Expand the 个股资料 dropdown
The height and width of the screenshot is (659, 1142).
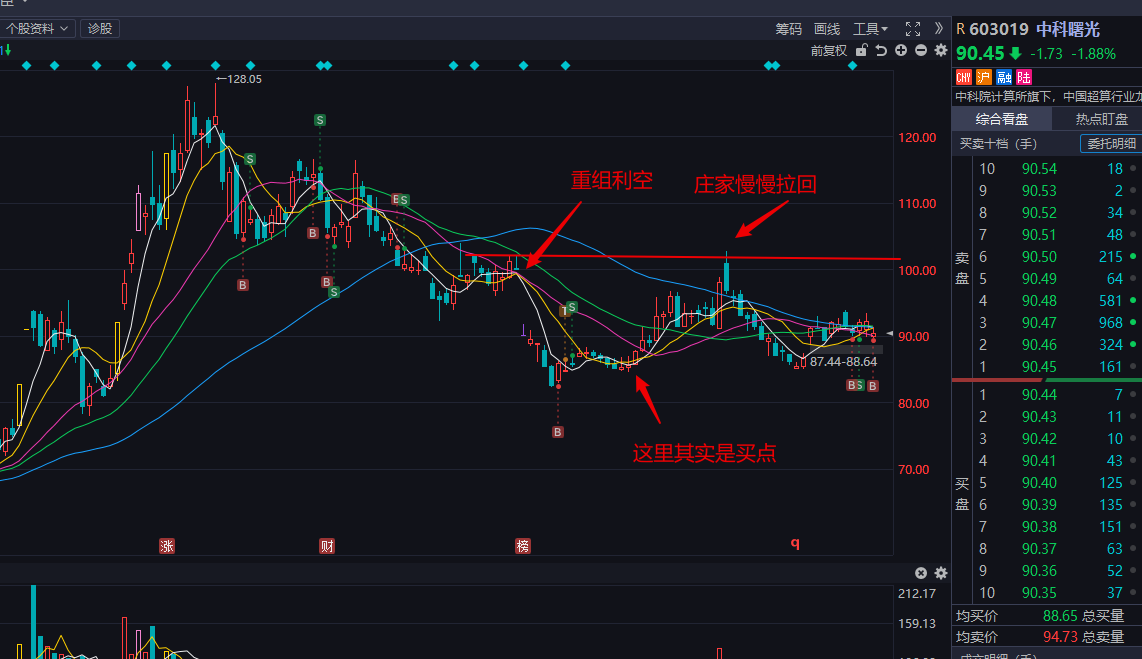click(x=38, y=29)
